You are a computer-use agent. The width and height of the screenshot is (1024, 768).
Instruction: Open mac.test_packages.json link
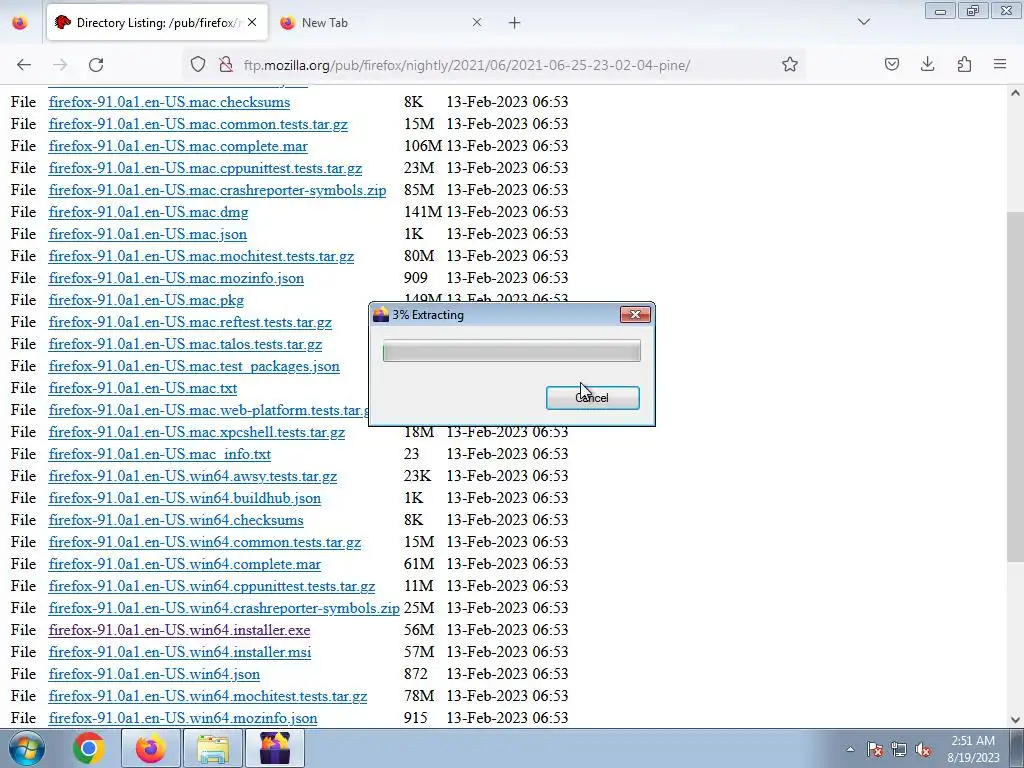[194, 366]
